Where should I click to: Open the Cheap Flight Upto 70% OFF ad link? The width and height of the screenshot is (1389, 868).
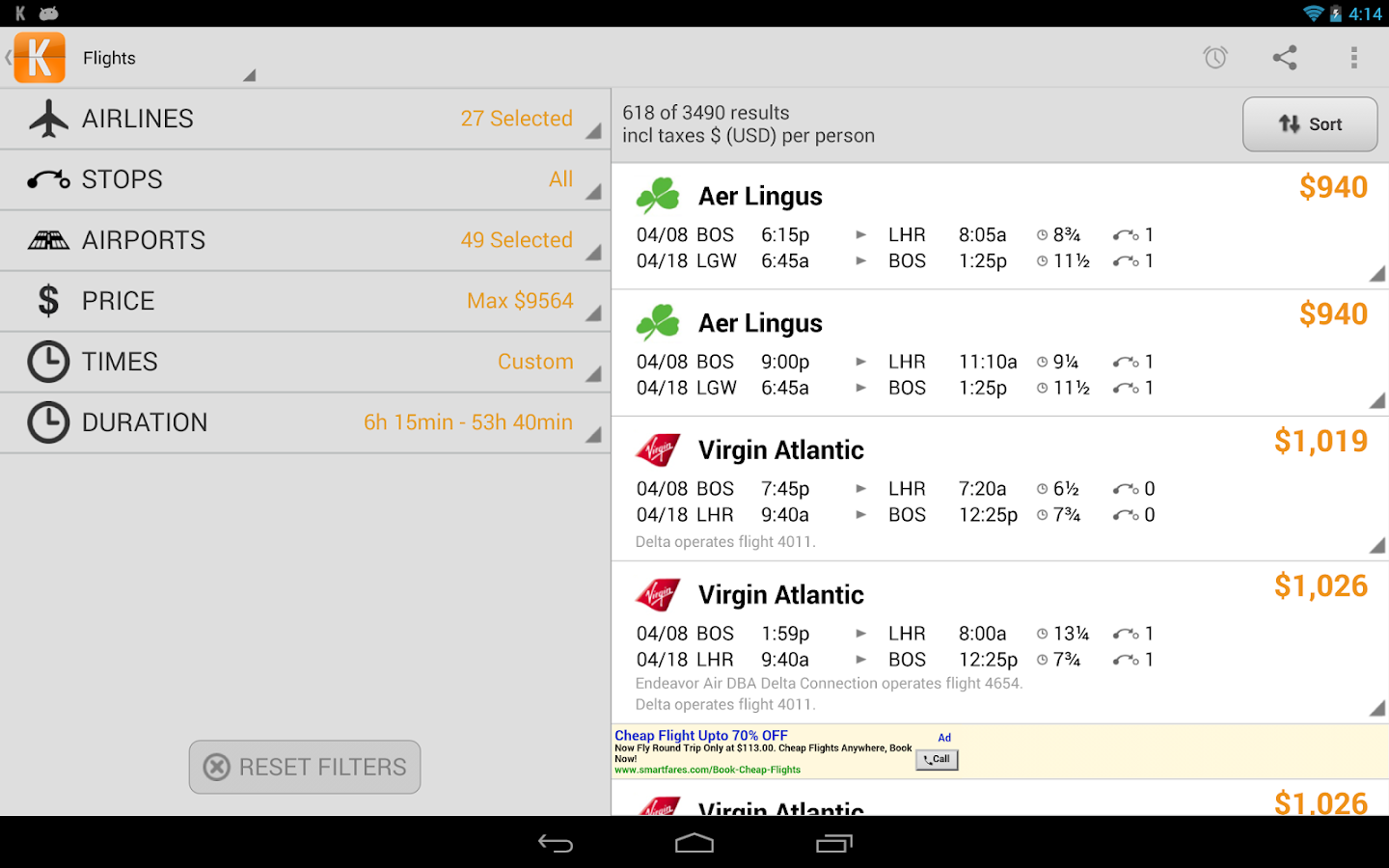click(700, 735)
